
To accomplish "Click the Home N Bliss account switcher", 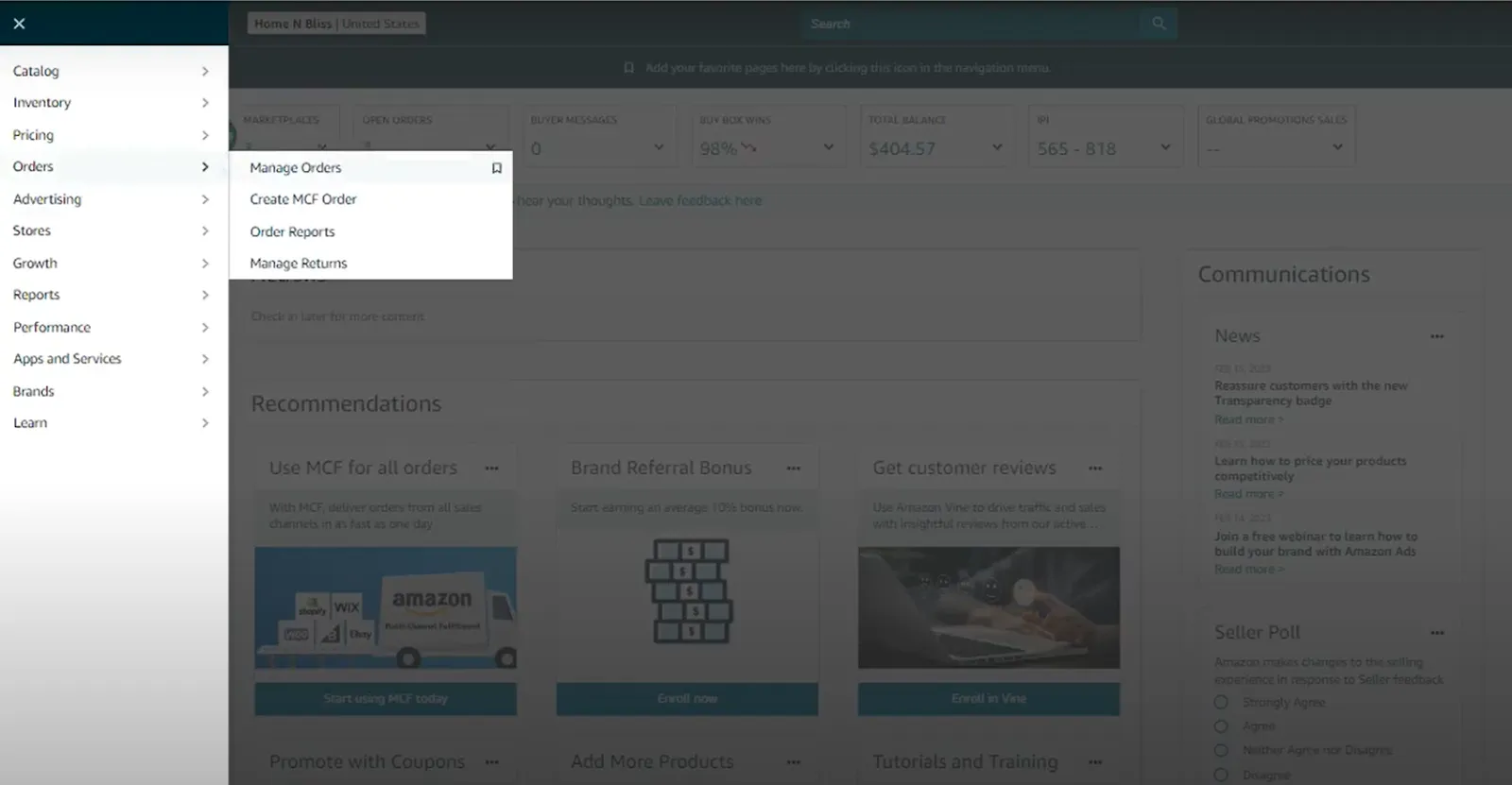I will 336,24.
